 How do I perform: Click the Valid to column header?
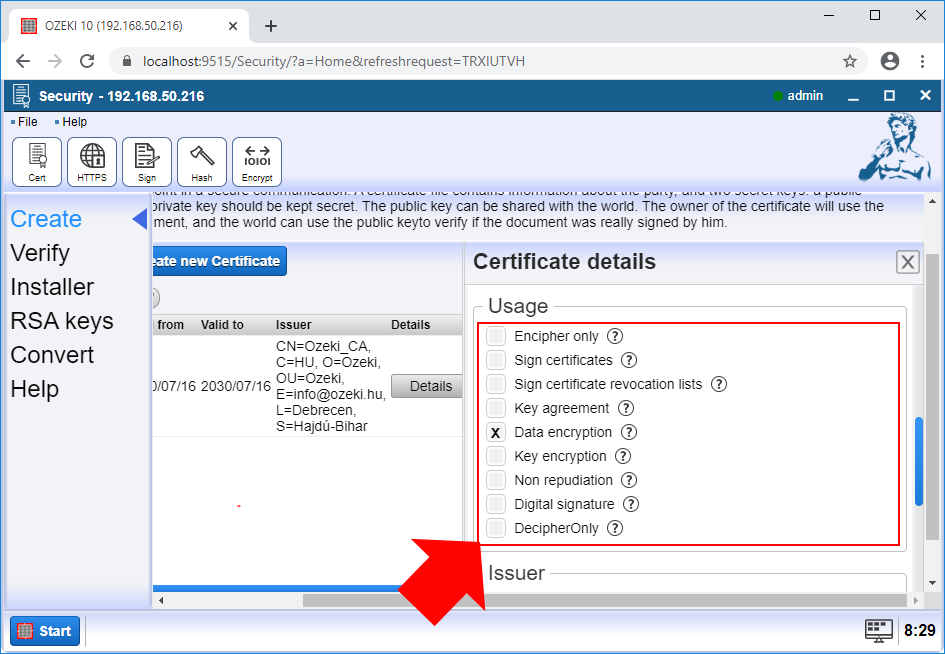(x=222, y=325)
